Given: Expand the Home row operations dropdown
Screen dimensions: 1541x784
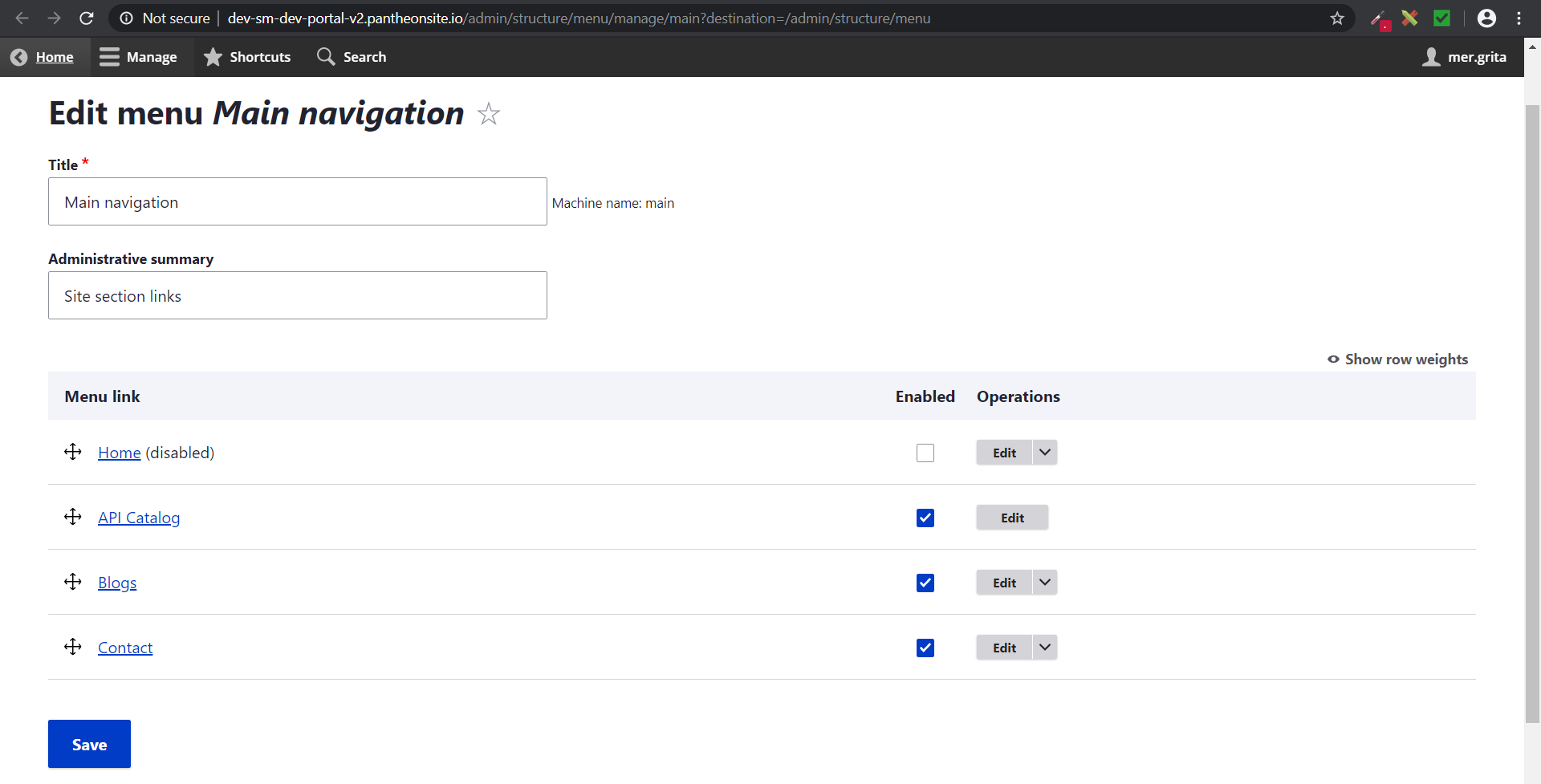Looking at the screenshot, I should (1044, 453).
